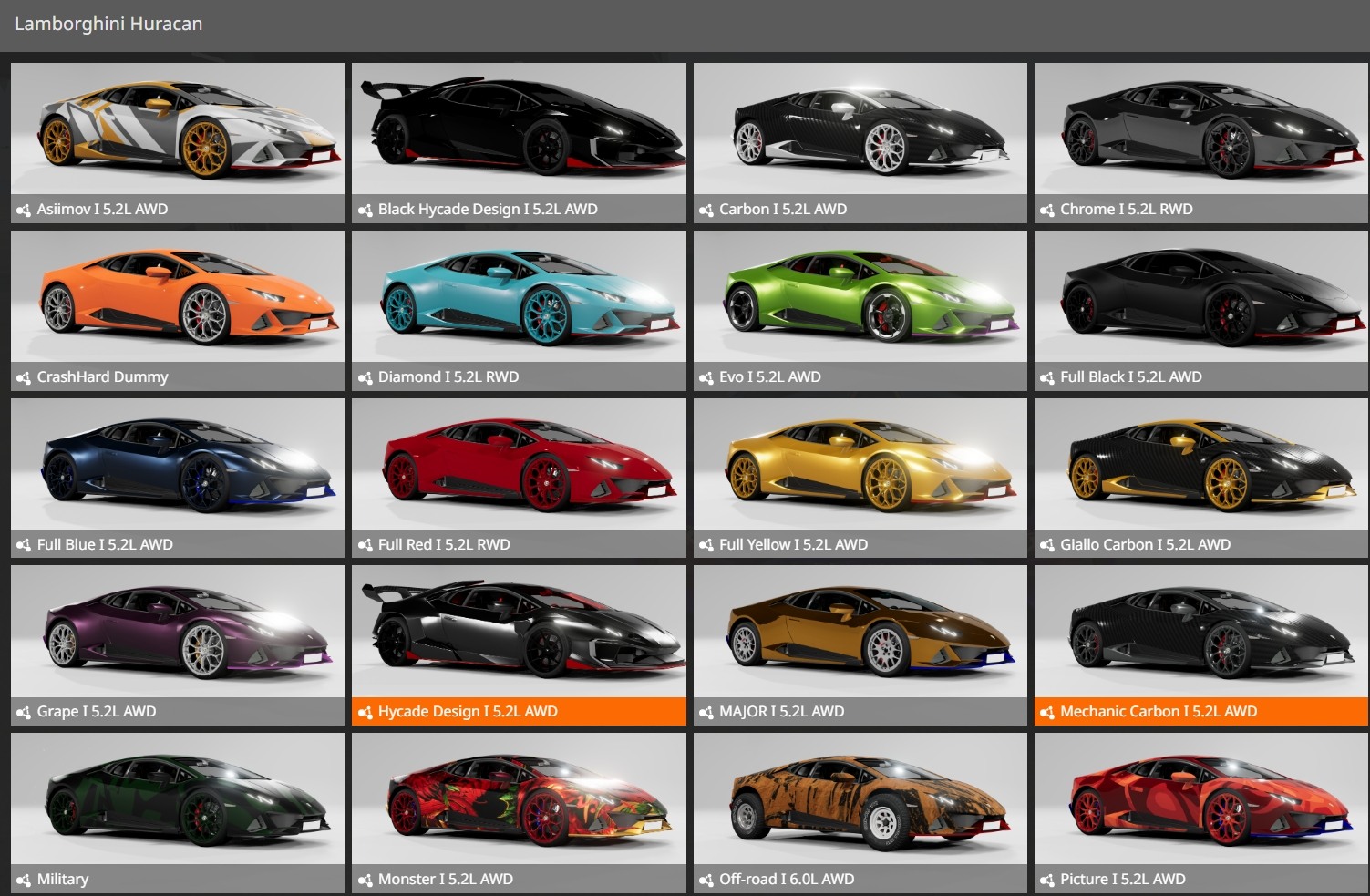The height and width of the screenshot is (896, 1370).
Task: Click the config icon next to Grape I 5.2L AWD
Action: click(x=24, y=713)
